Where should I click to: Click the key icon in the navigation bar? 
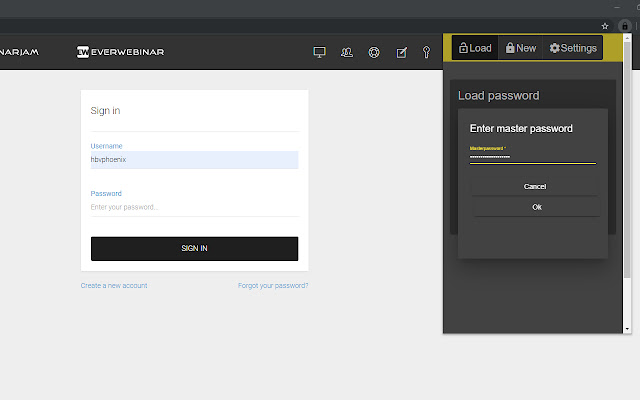426,52
